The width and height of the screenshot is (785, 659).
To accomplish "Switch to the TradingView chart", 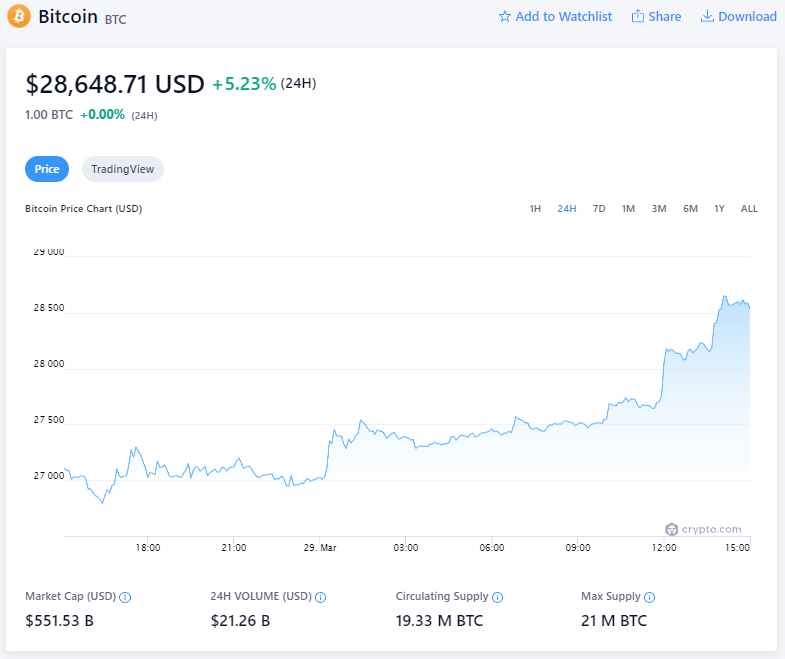I will 123,169.
